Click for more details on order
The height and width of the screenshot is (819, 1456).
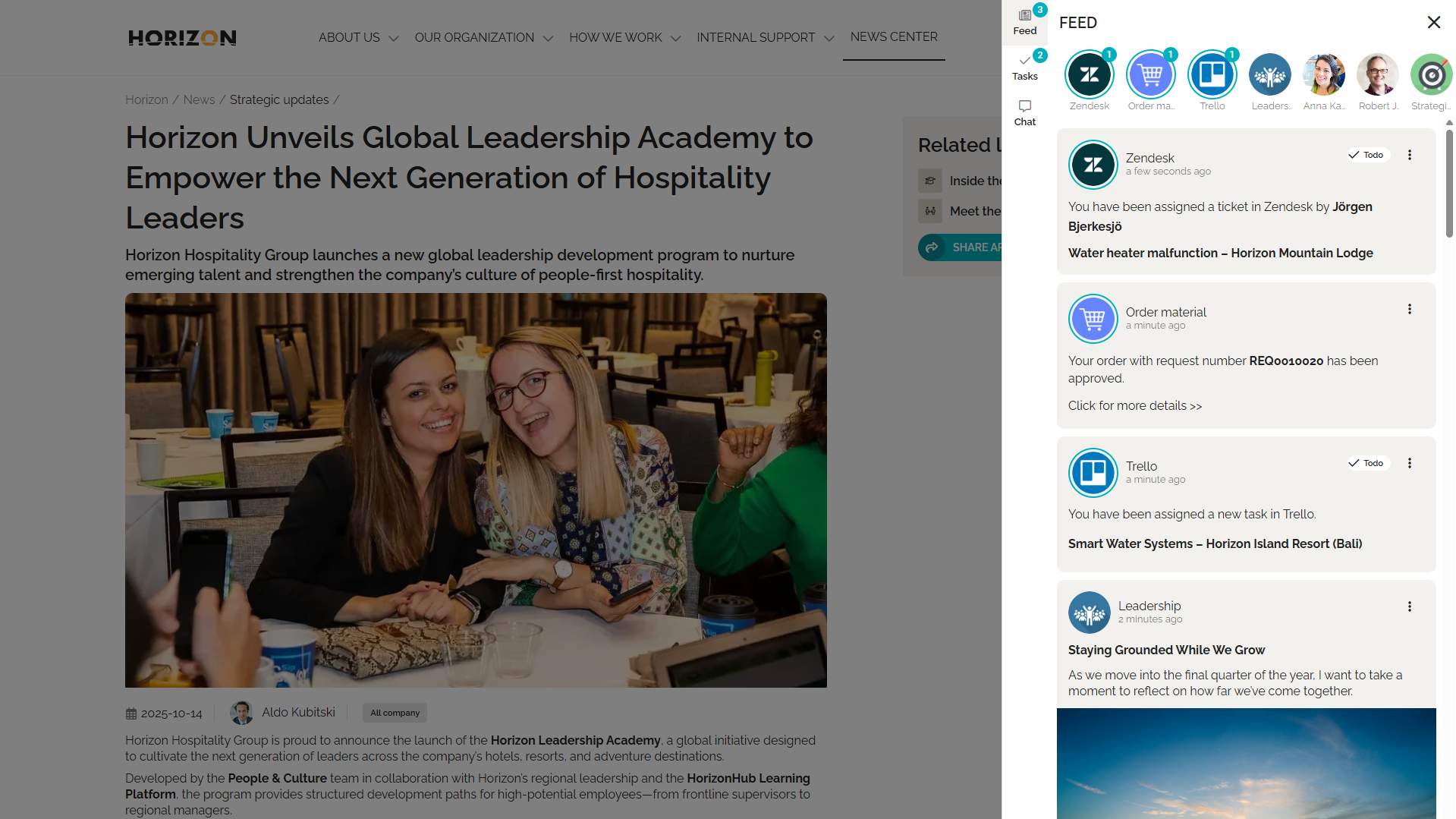tap(1134, 406)
